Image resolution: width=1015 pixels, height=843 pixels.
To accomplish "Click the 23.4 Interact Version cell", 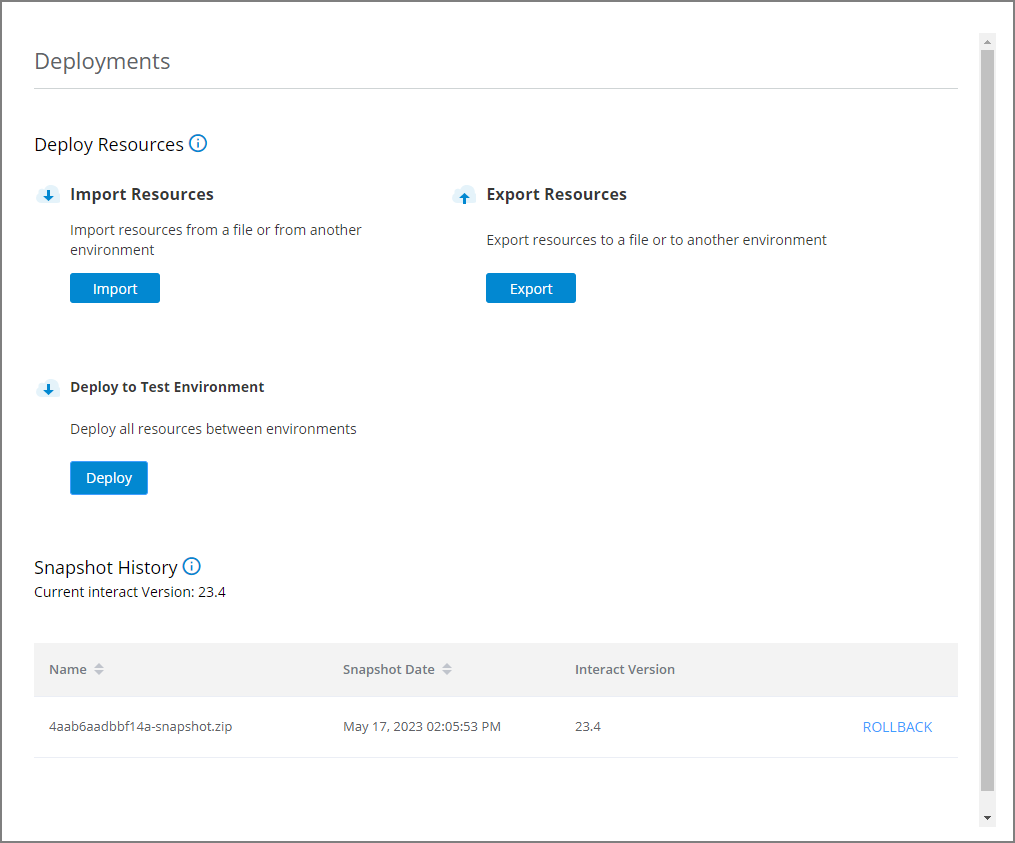I will pyautogui.click(x=588, y=726).
